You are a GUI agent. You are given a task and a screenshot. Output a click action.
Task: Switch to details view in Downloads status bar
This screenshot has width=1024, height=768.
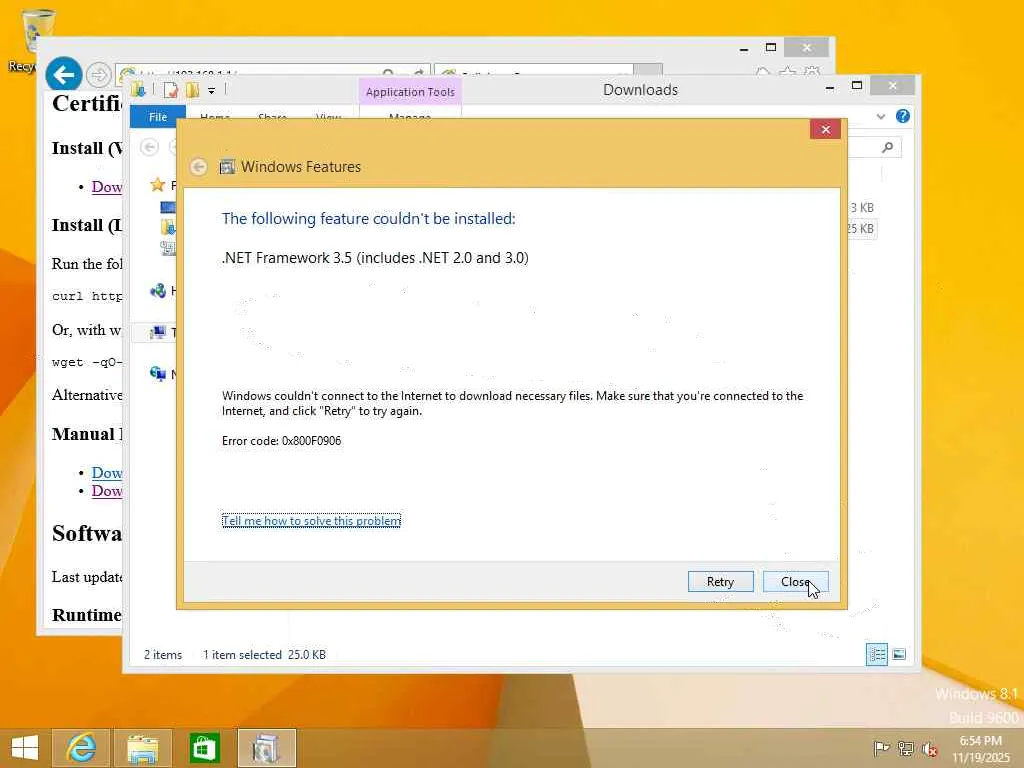pos(876,654)
